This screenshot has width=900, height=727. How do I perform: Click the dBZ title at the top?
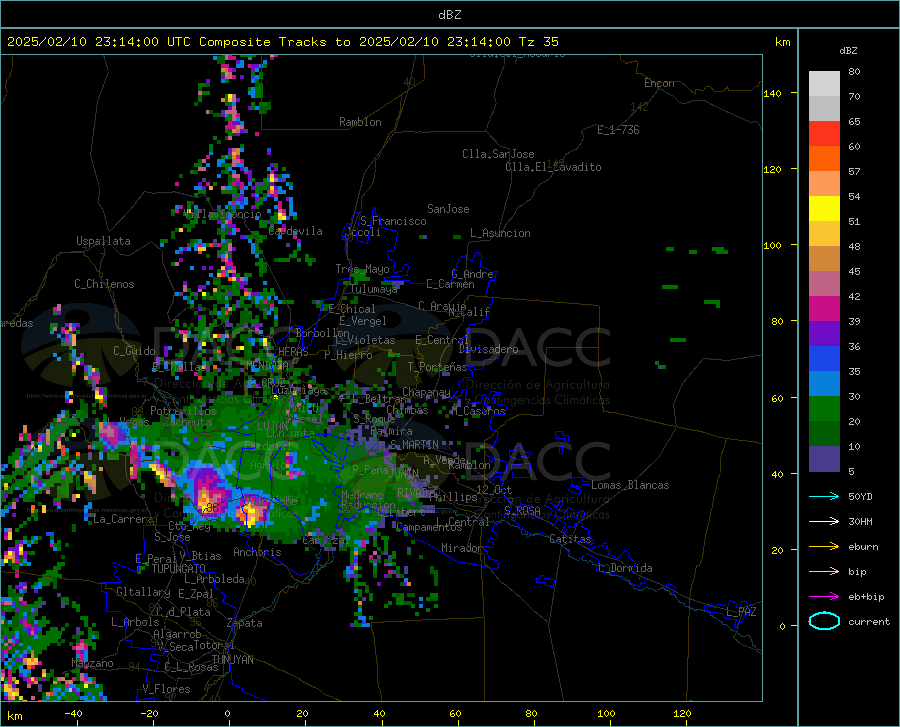coord(449,15)
